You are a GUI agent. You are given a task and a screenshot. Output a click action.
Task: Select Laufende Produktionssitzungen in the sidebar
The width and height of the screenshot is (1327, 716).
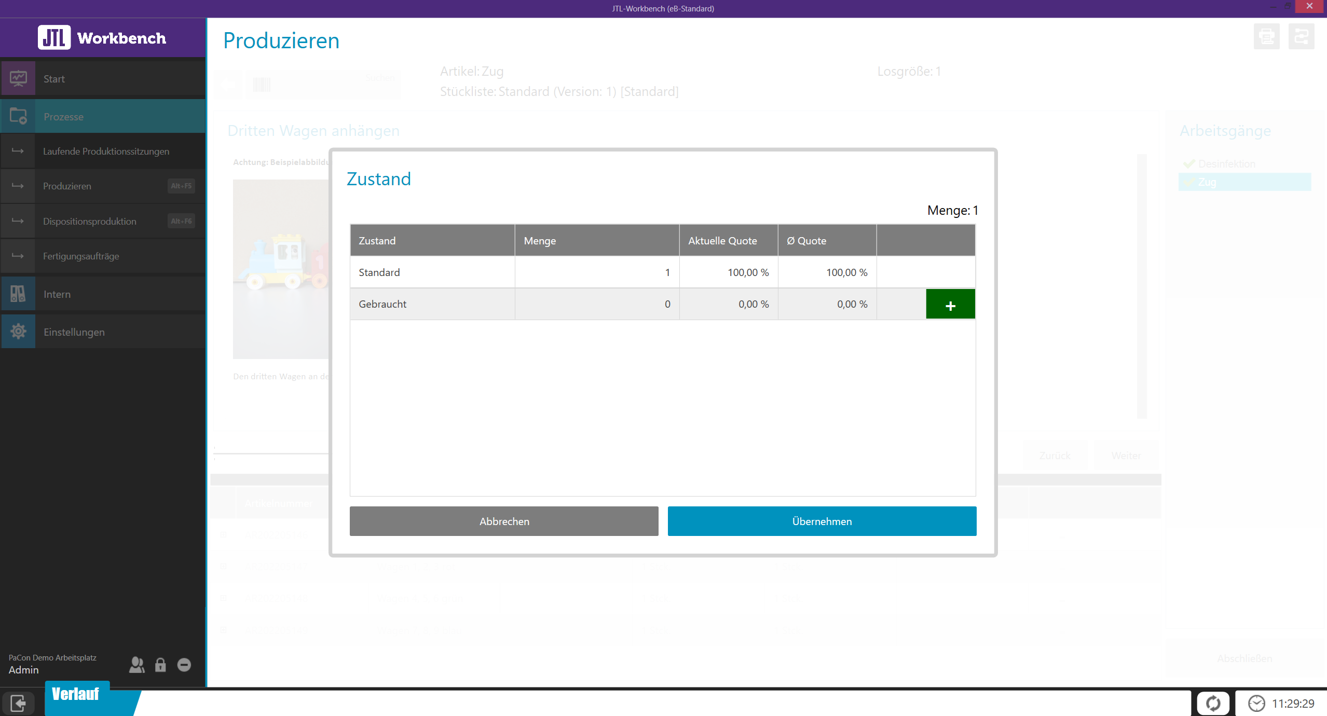[110, 151]
